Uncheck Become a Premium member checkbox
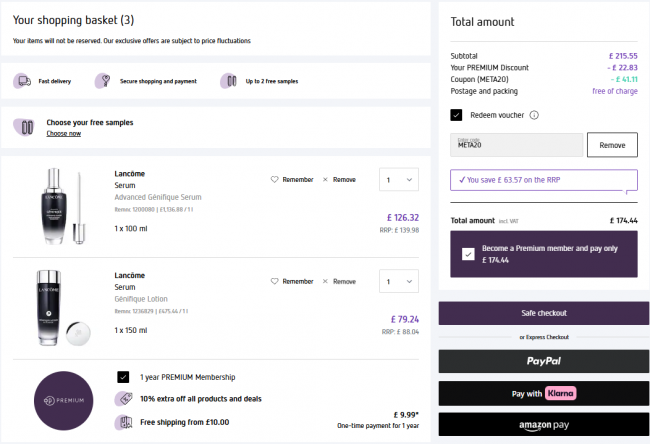The width and height of the screenshot is (650, 444). click(x=468, y=254)
